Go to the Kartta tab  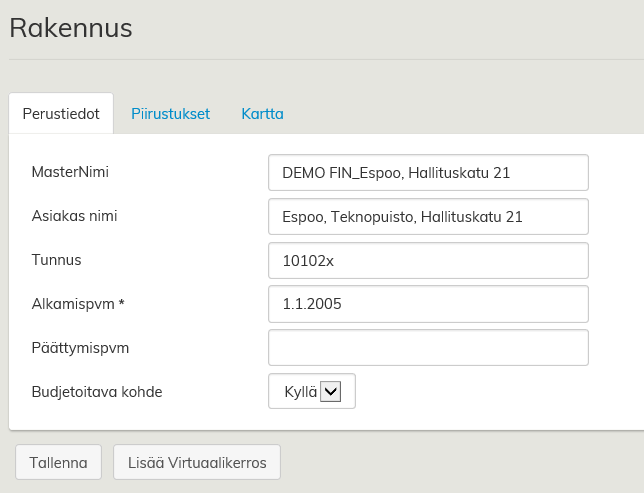coord(262,114)
